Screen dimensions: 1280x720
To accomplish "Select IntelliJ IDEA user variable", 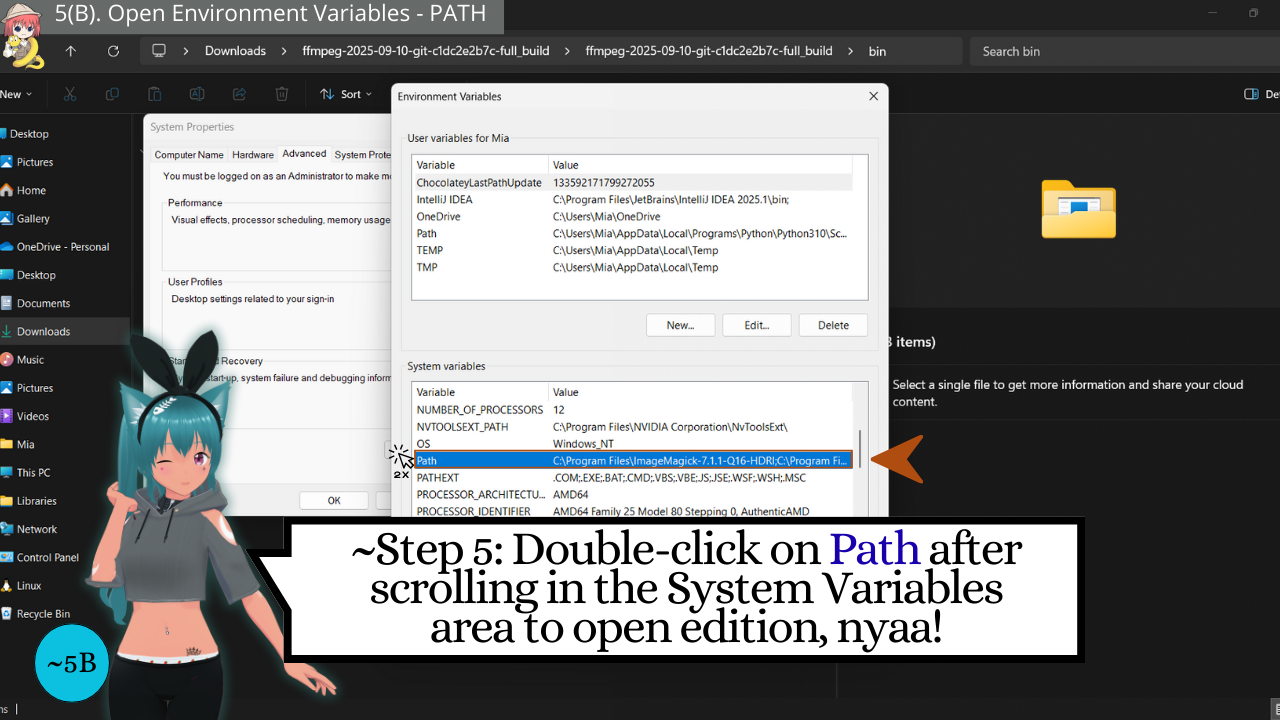I will pos(632,199).
